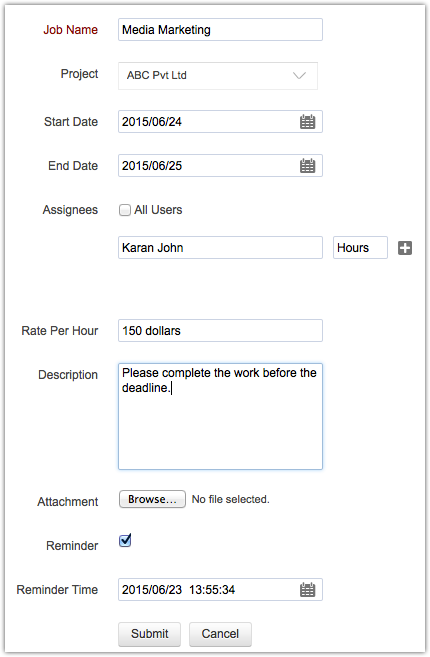Viewport: 430px width, 657px height.
Task: Uncheck the Reminder checkbox
Action: tap(125, 541)
